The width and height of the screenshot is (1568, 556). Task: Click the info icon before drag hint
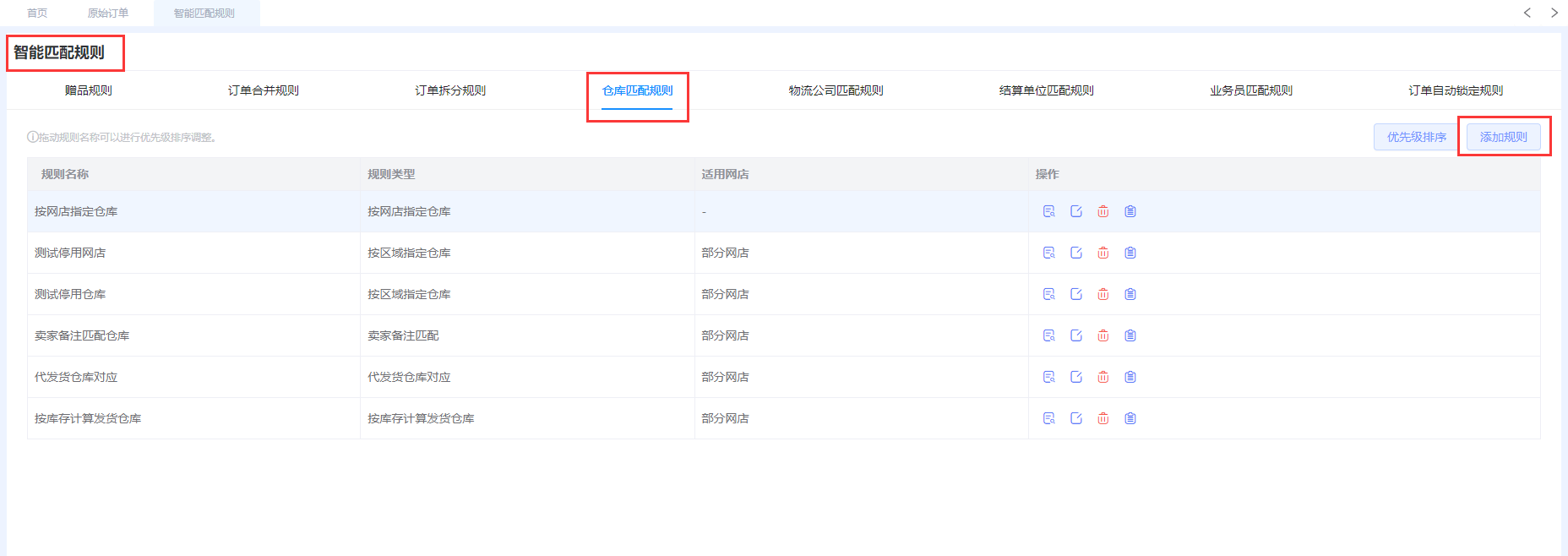(32, 137)
